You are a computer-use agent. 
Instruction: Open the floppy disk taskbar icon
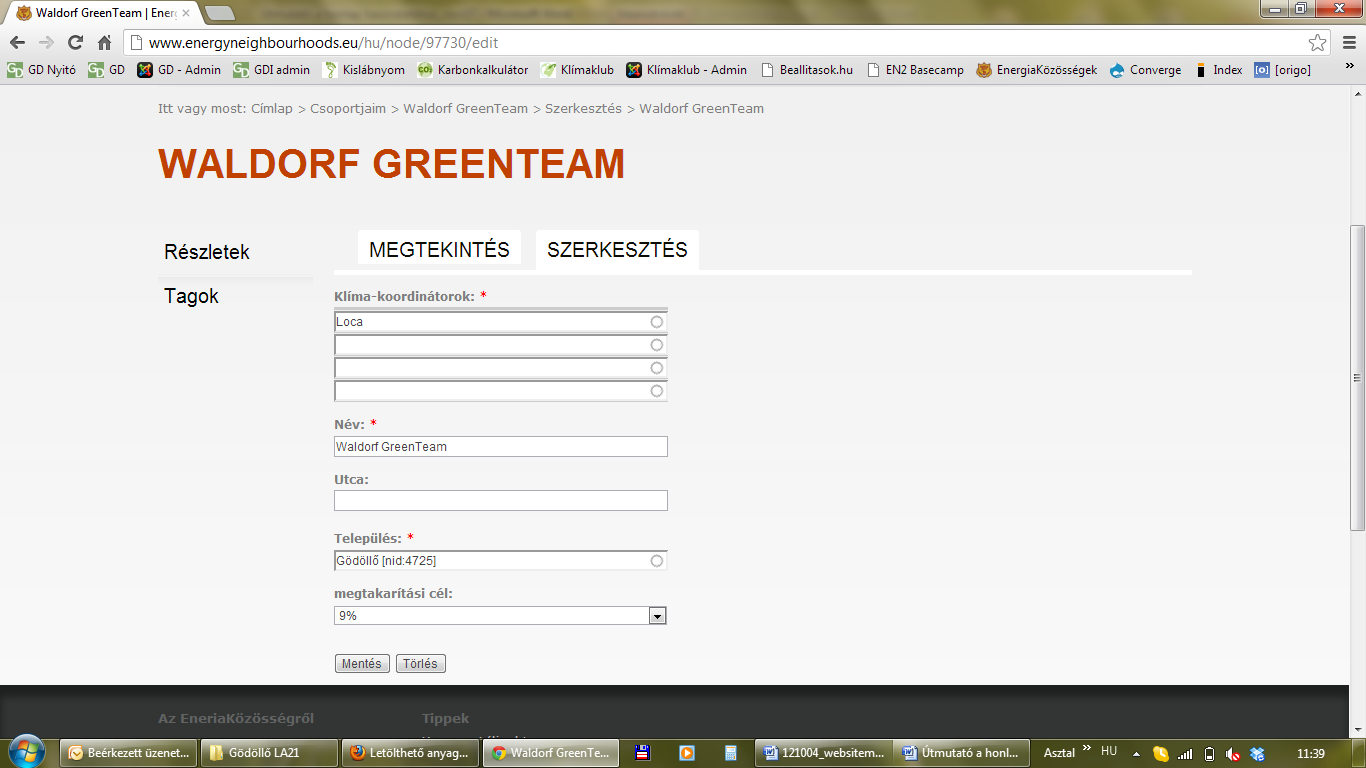coord(643,753)
